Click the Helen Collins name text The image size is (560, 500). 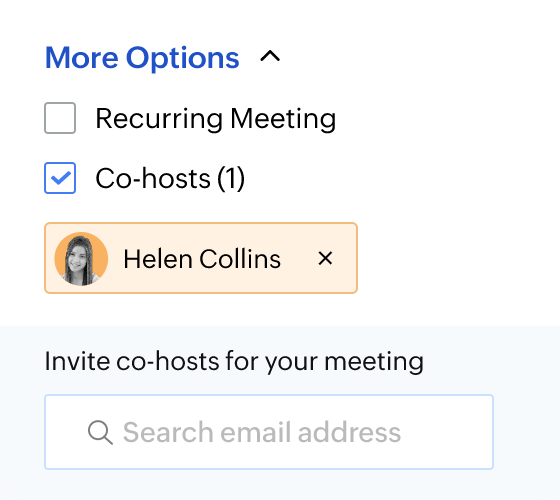tap(202, 259)
